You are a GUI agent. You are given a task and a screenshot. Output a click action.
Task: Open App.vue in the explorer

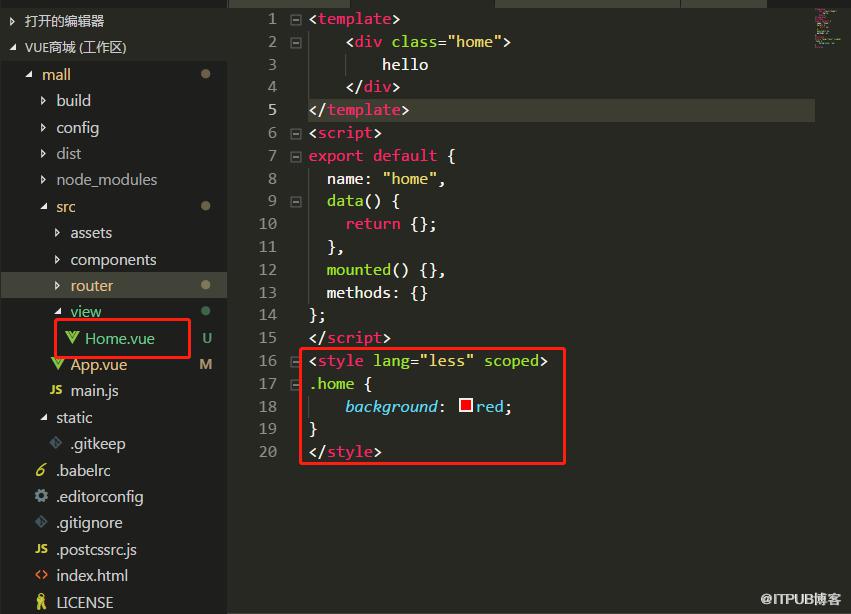pos(99,365)
